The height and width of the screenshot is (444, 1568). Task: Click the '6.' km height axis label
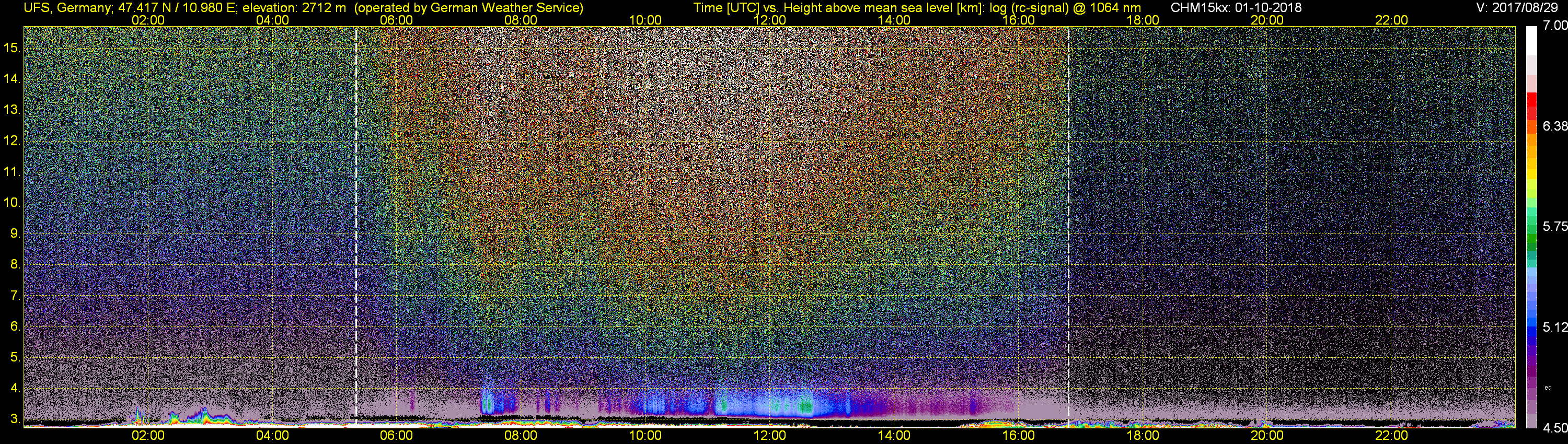[15, 326]
